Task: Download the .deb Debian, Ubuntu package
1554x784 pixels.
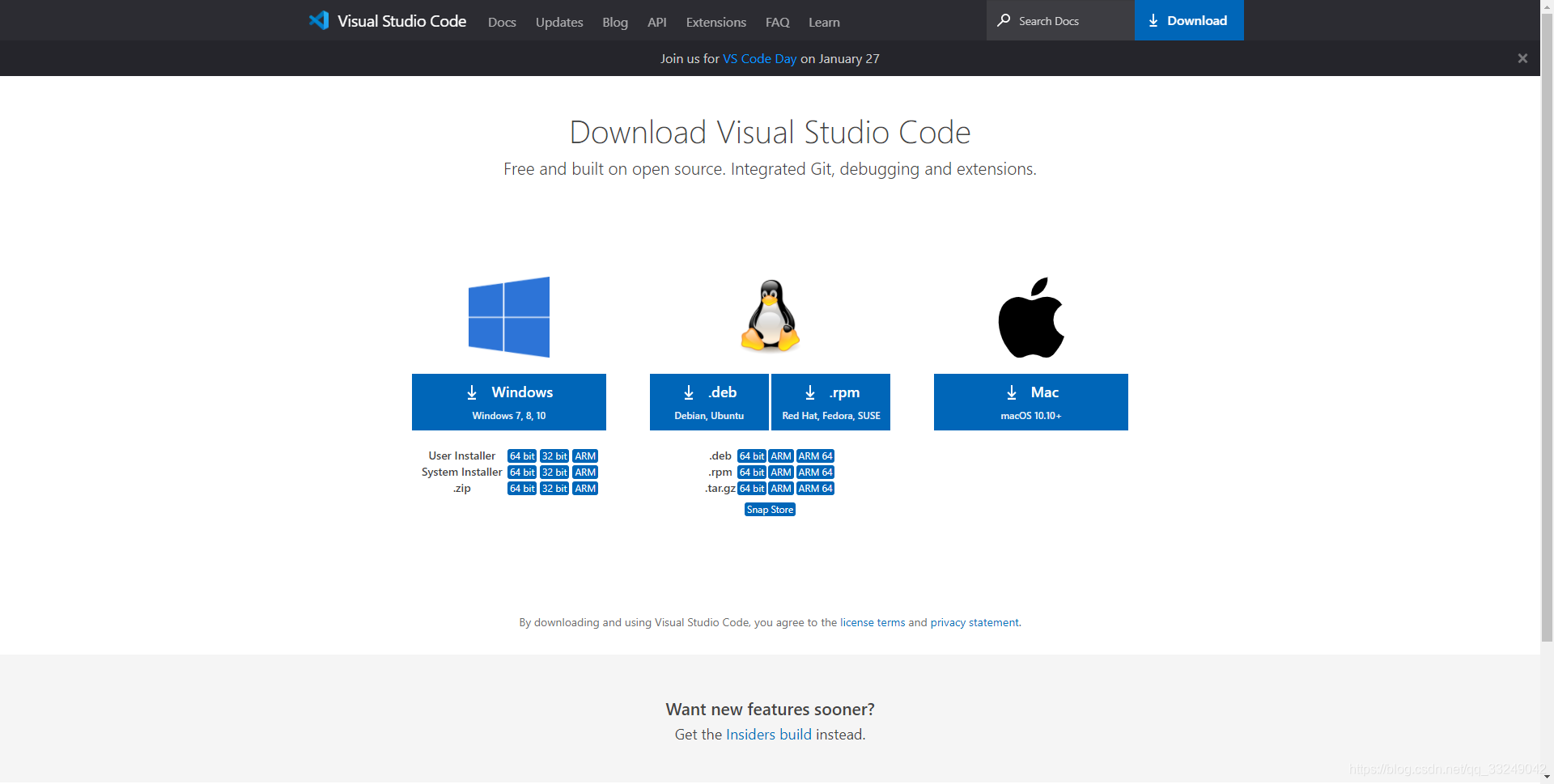Action: pyautogui.click(x=709, y=402)
